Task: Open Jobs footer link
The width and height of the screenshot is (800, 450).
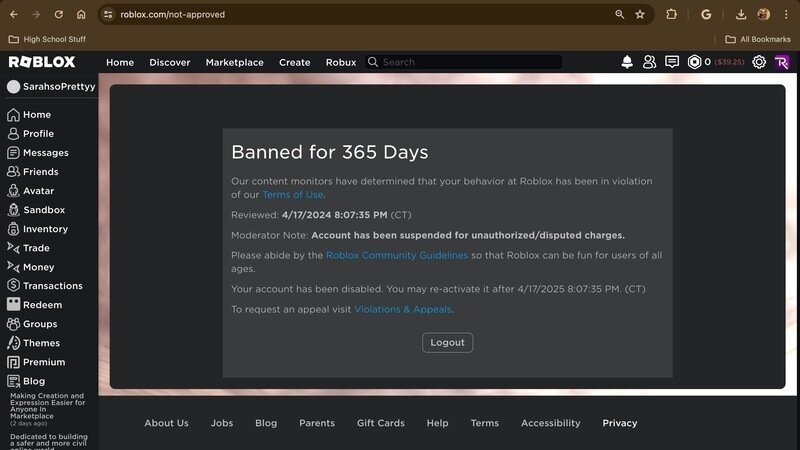Action: click(222, 423)
